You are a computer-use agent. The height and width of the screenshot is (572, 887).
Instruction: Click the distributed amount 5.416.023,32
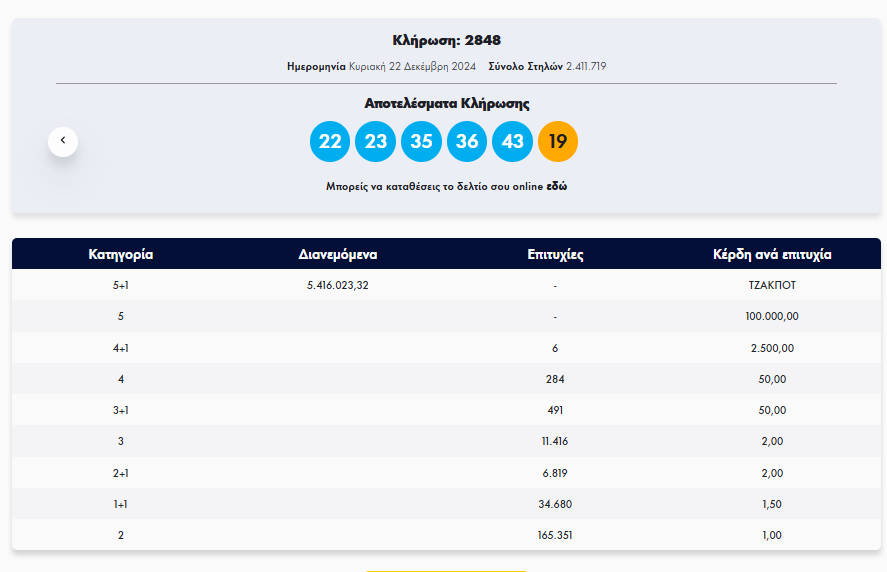point(338,285)
